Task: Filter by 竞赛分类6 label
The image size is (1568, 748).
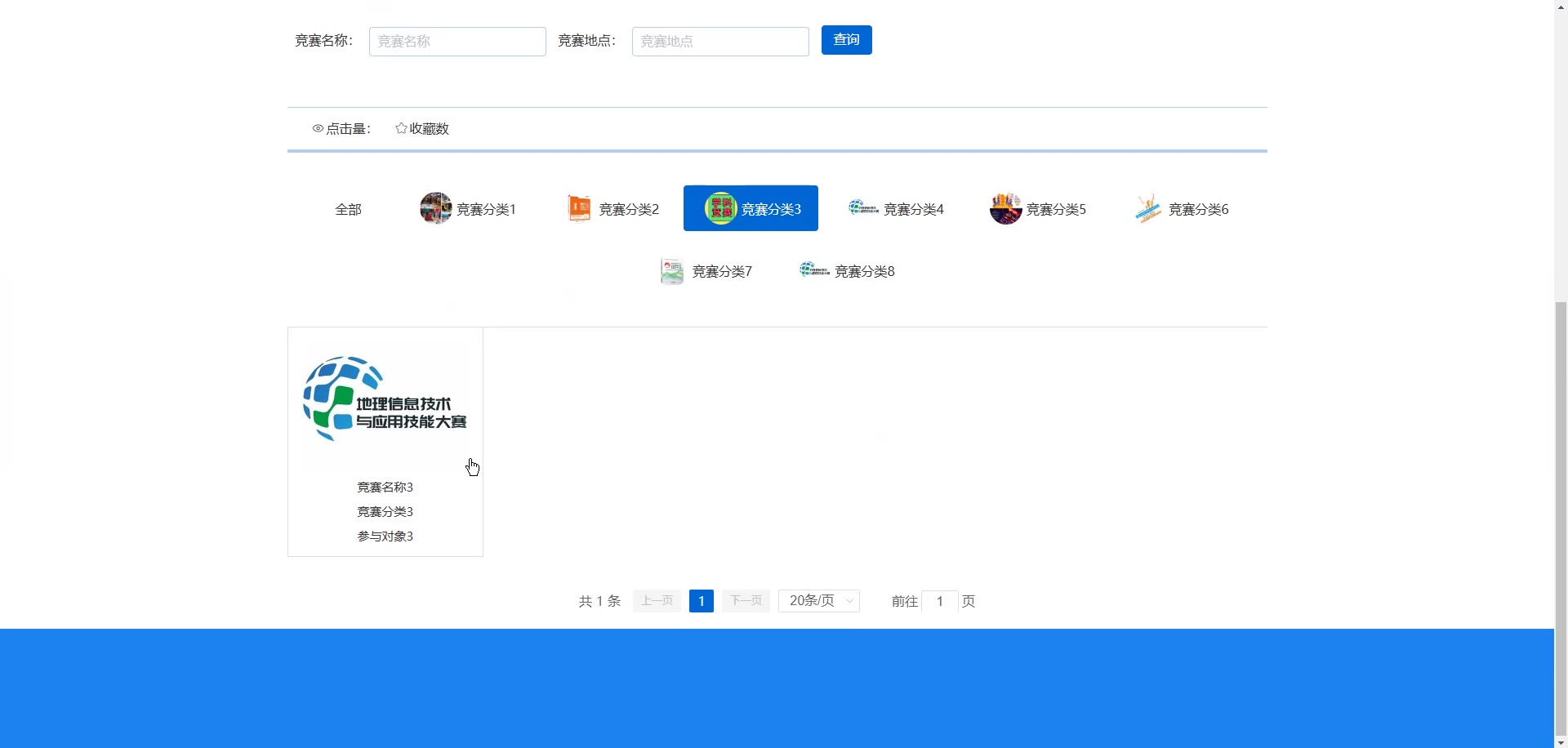Action: [x=1198, y=209]
